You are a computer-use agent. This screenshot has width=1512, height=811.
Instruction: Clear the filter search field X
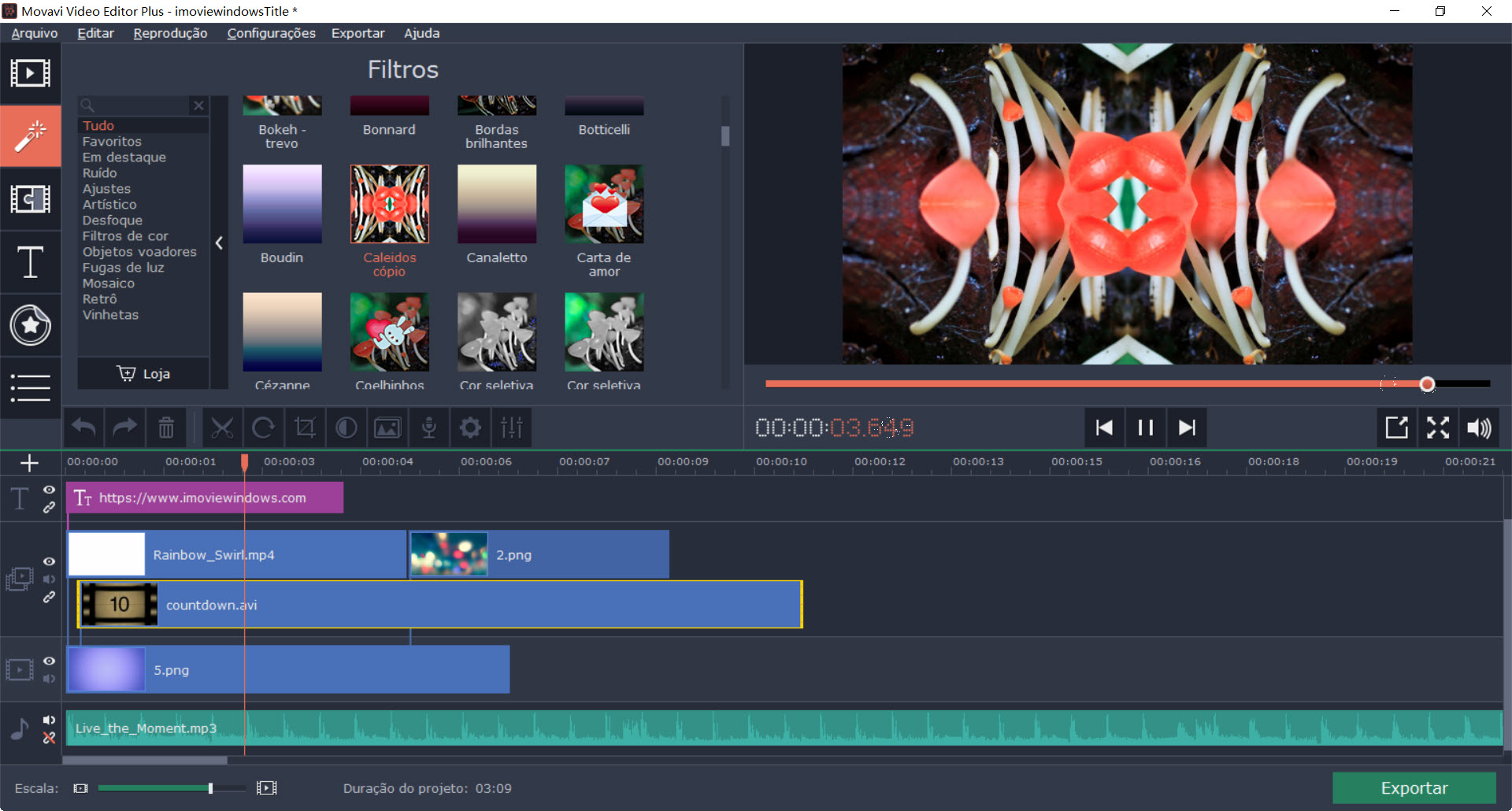(x=198, y=106)
